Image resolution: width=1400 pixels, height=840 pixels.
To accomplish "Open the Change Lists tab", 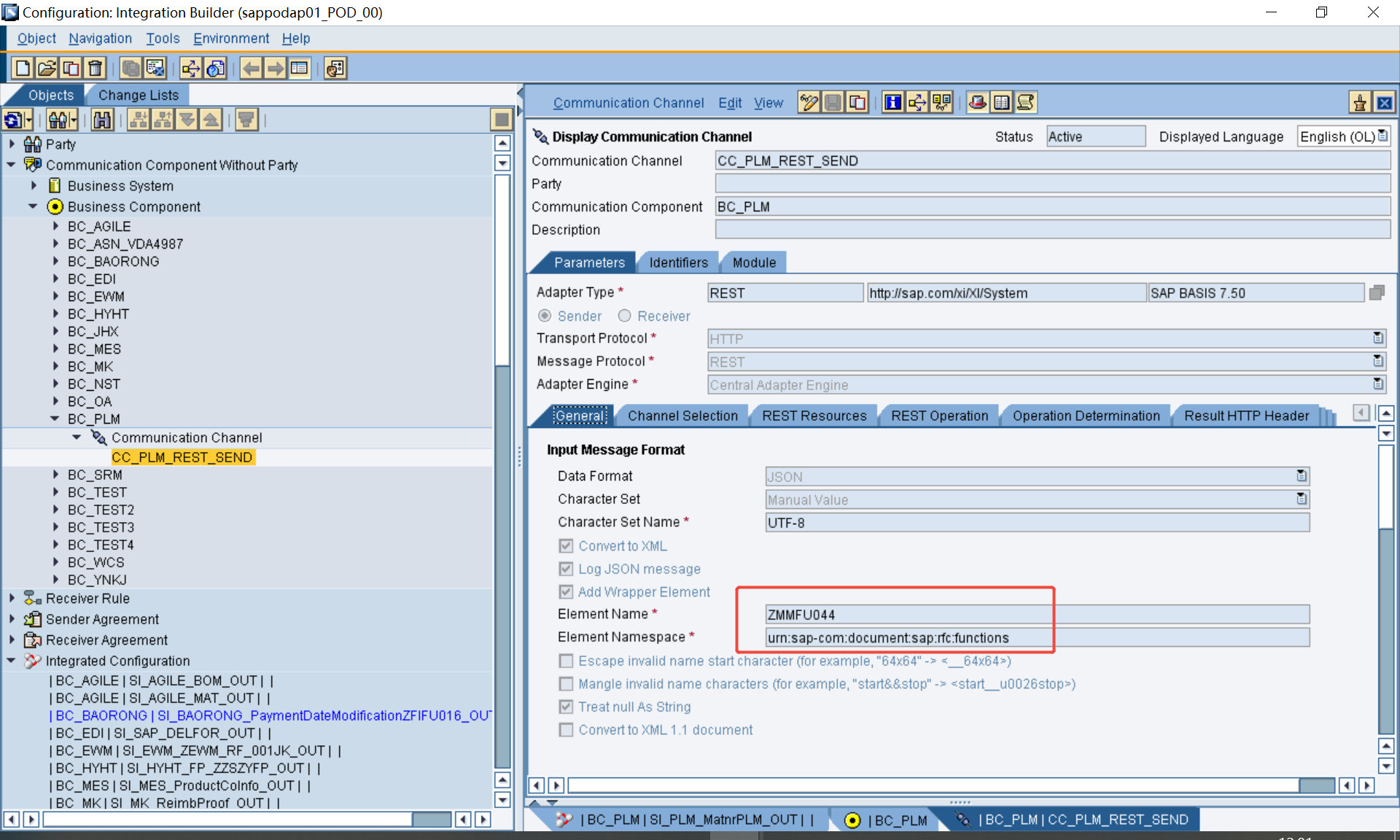I will (x=138, y=95).
